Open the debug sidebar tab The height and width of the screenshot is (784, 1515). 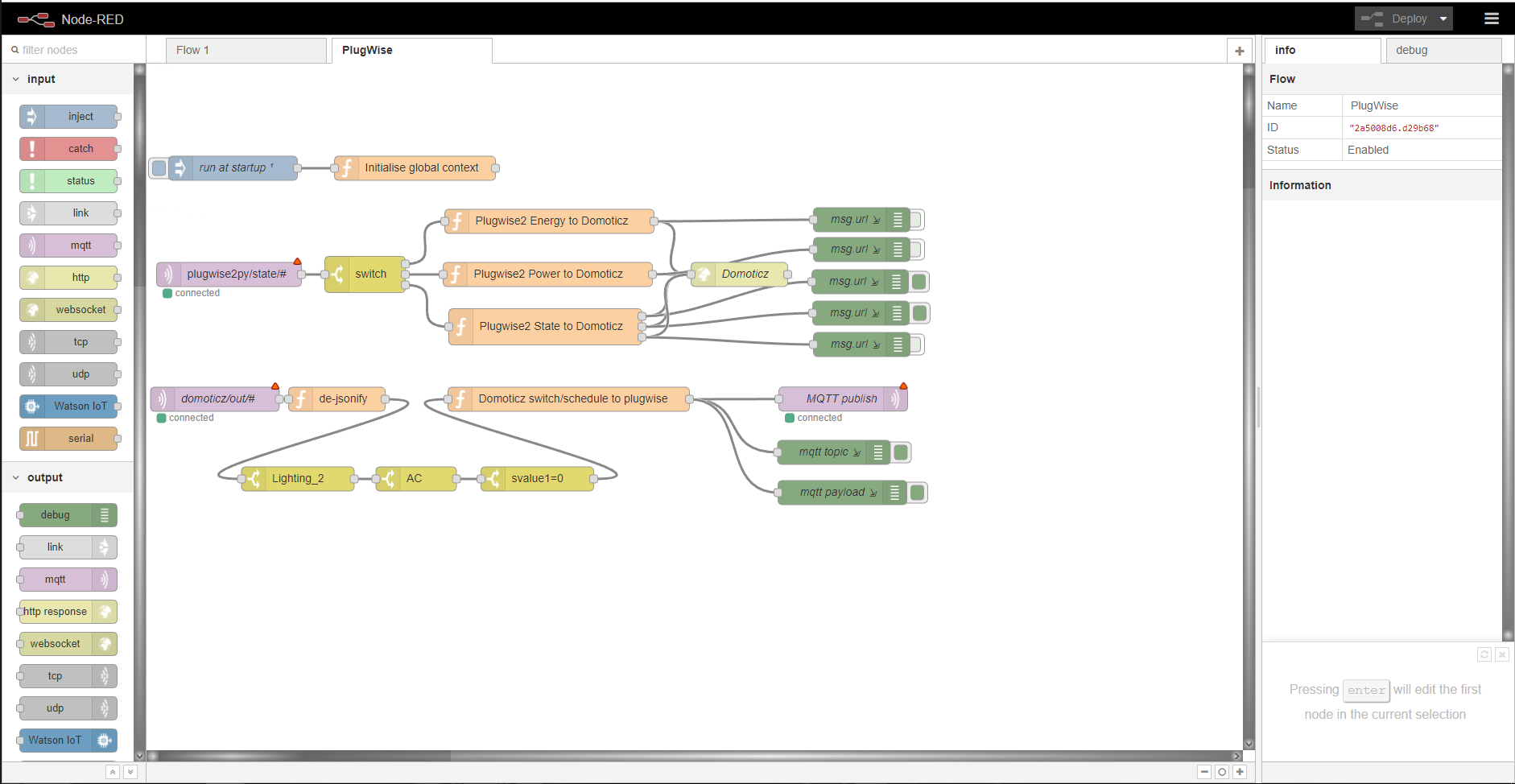[1443, 50]
